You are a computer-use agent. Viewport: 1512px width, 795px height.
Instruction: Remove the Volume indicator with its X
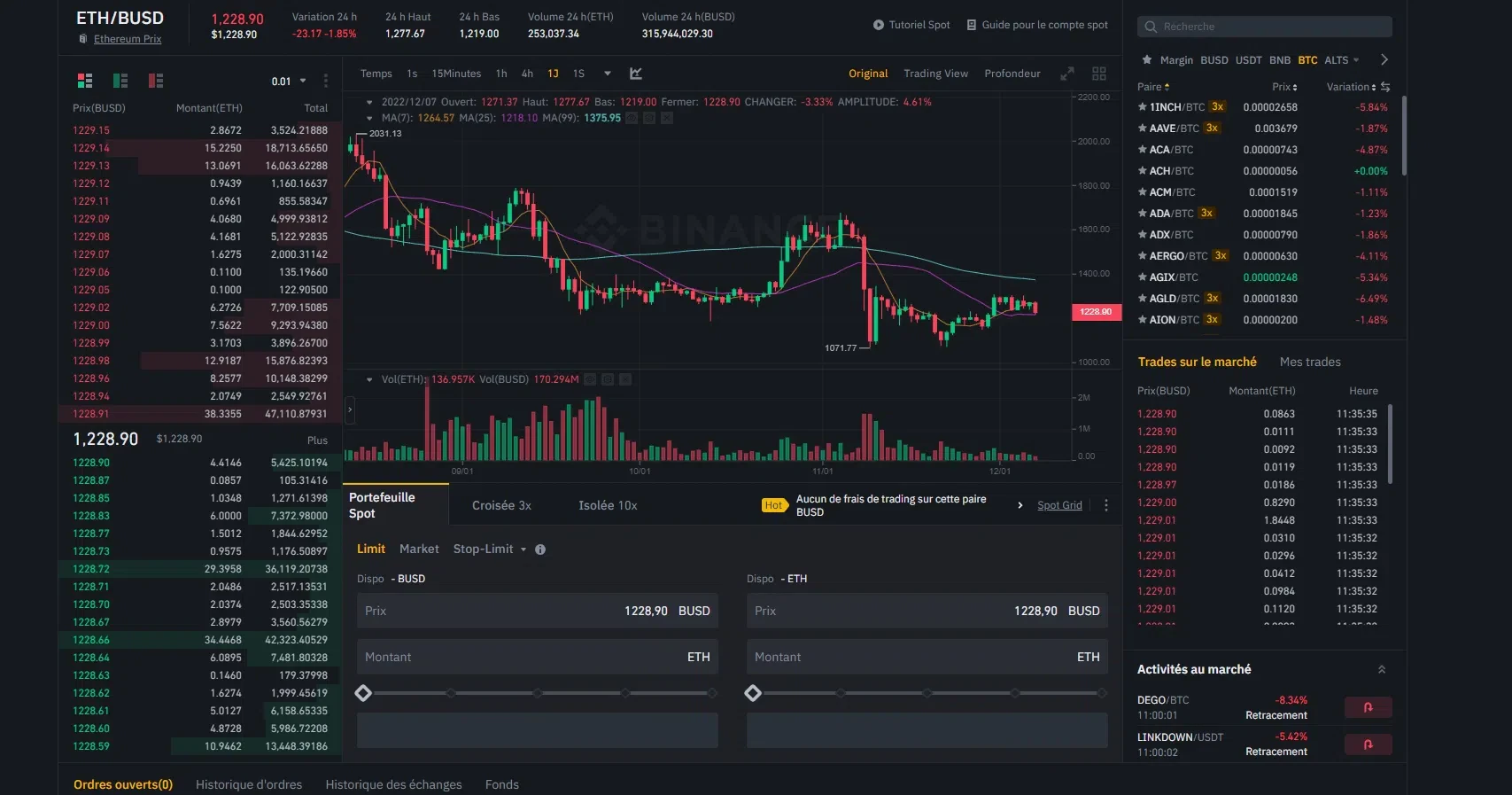click(x=625, y=379)
